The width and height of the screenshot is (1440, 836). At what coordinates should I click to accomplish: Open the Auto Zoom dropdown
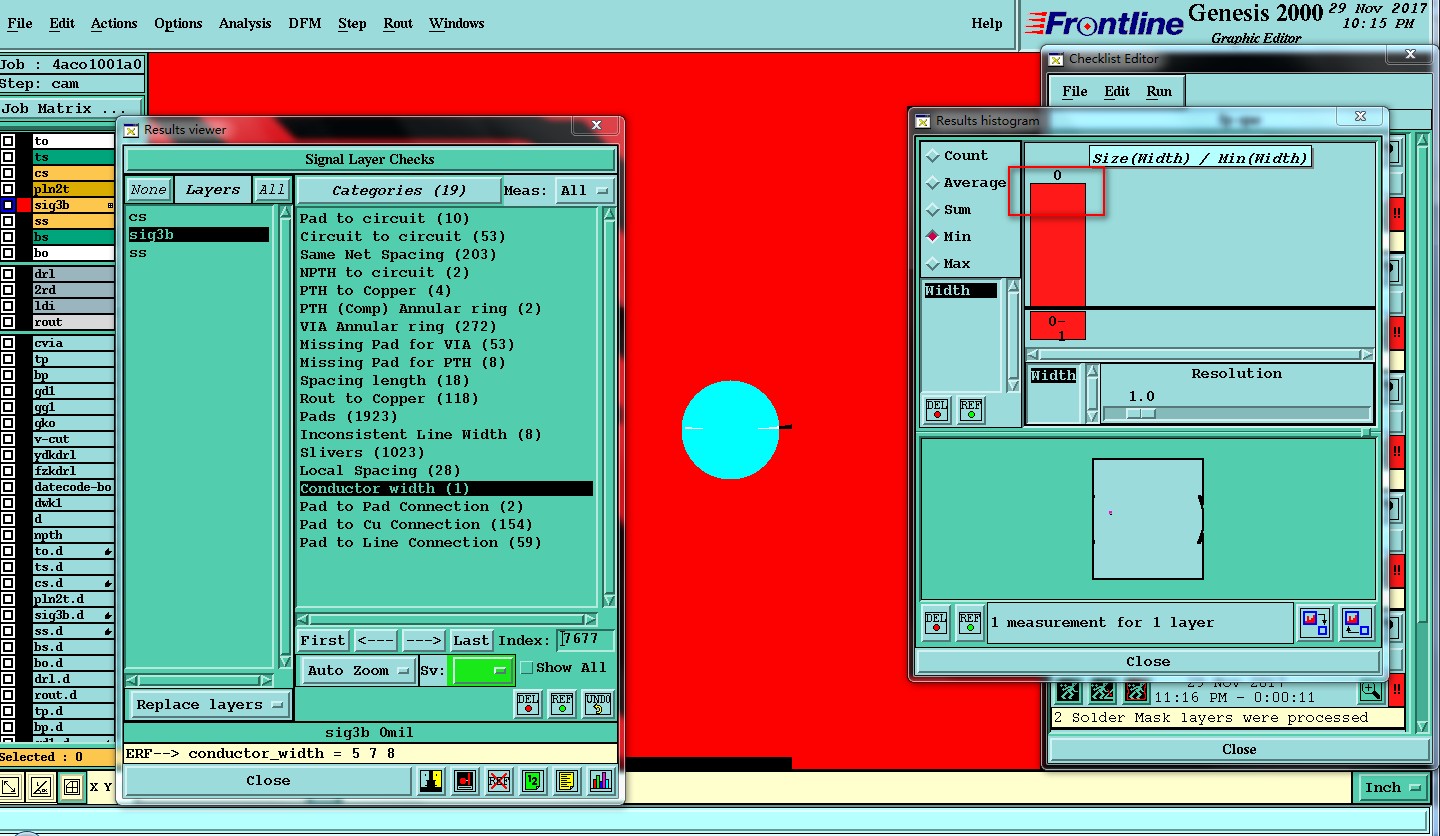pos(357,670)
